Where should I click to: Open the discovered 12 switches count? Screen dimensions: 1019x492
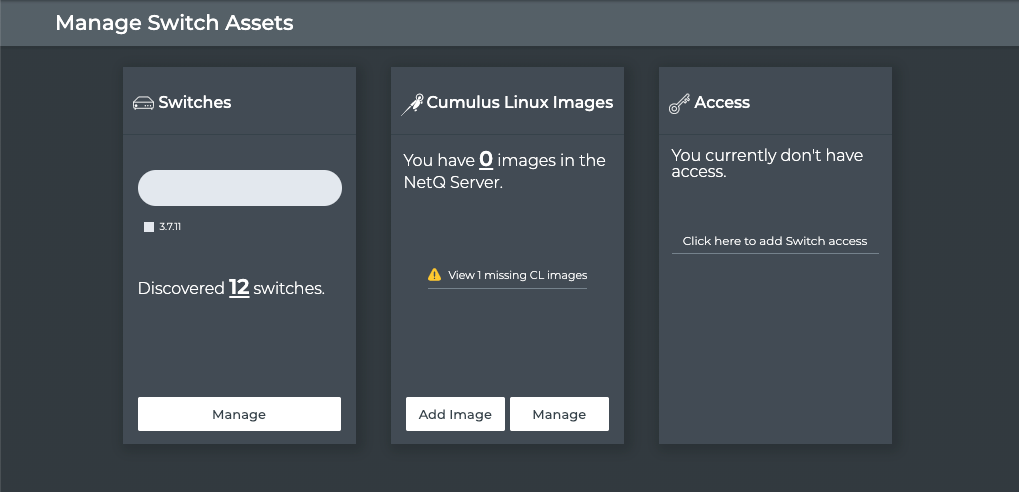[x=239, y=288]
